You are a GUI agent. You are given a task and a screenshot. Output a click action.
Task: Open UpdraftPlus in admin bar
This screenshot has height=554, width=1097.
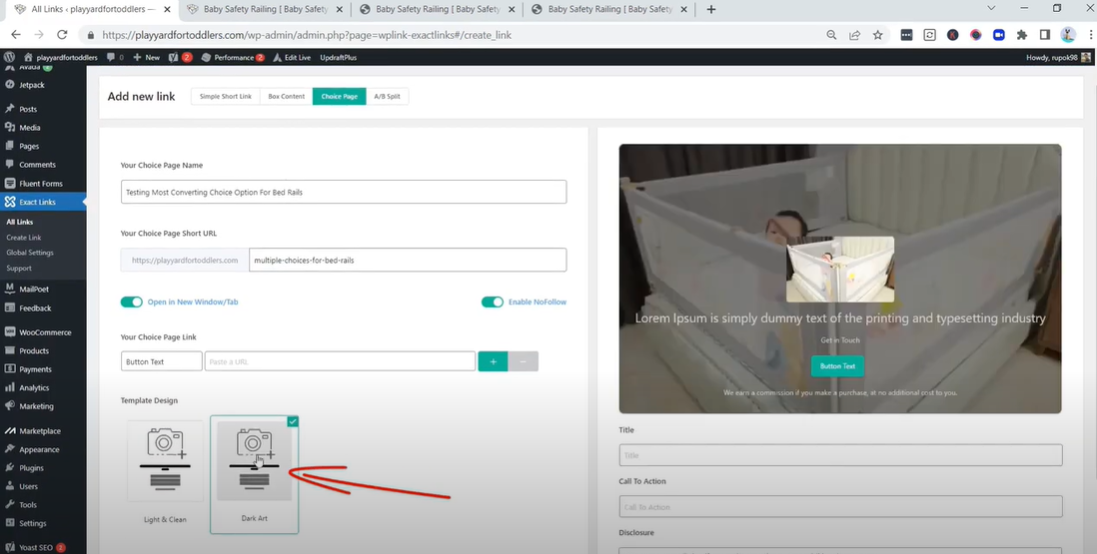point(339,57)
